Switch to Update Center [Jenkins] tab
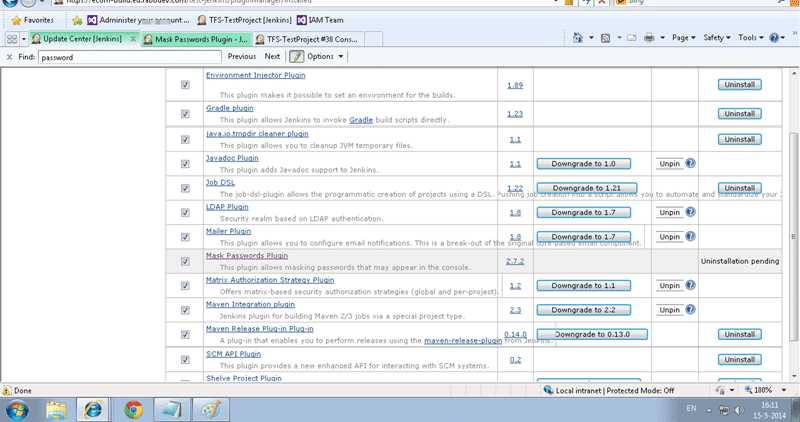This screenshot has width=800, height=422. pyautogui.click(x=82, y=39)
